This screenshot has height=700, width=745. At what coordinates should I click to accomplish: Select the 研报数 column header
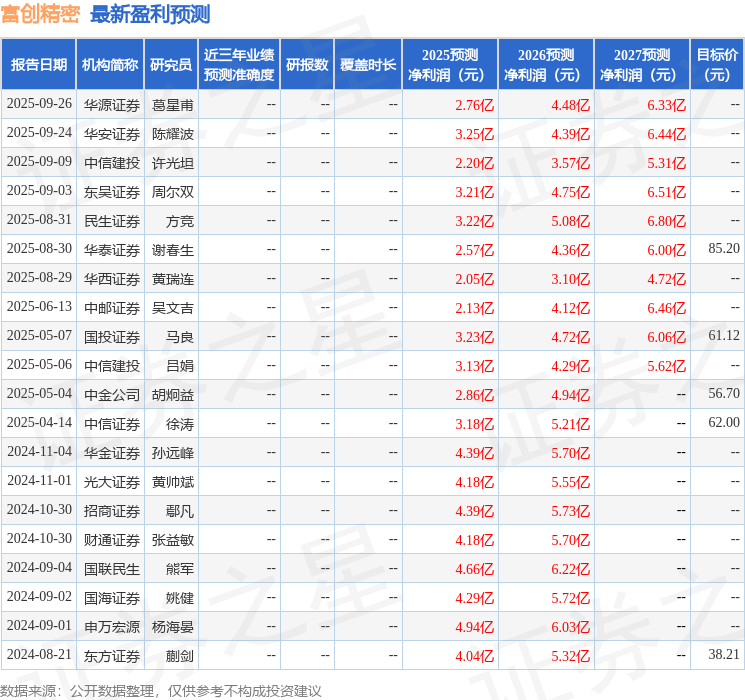307,65
